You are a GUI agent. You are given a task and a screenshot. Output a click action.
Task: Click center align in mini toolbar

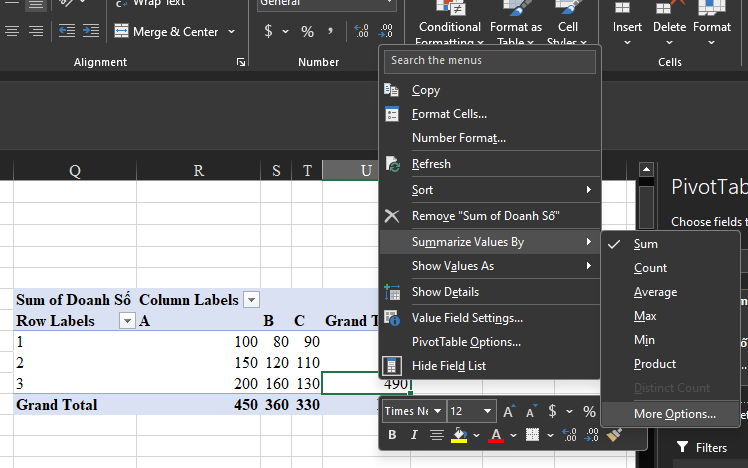point(436,435)
